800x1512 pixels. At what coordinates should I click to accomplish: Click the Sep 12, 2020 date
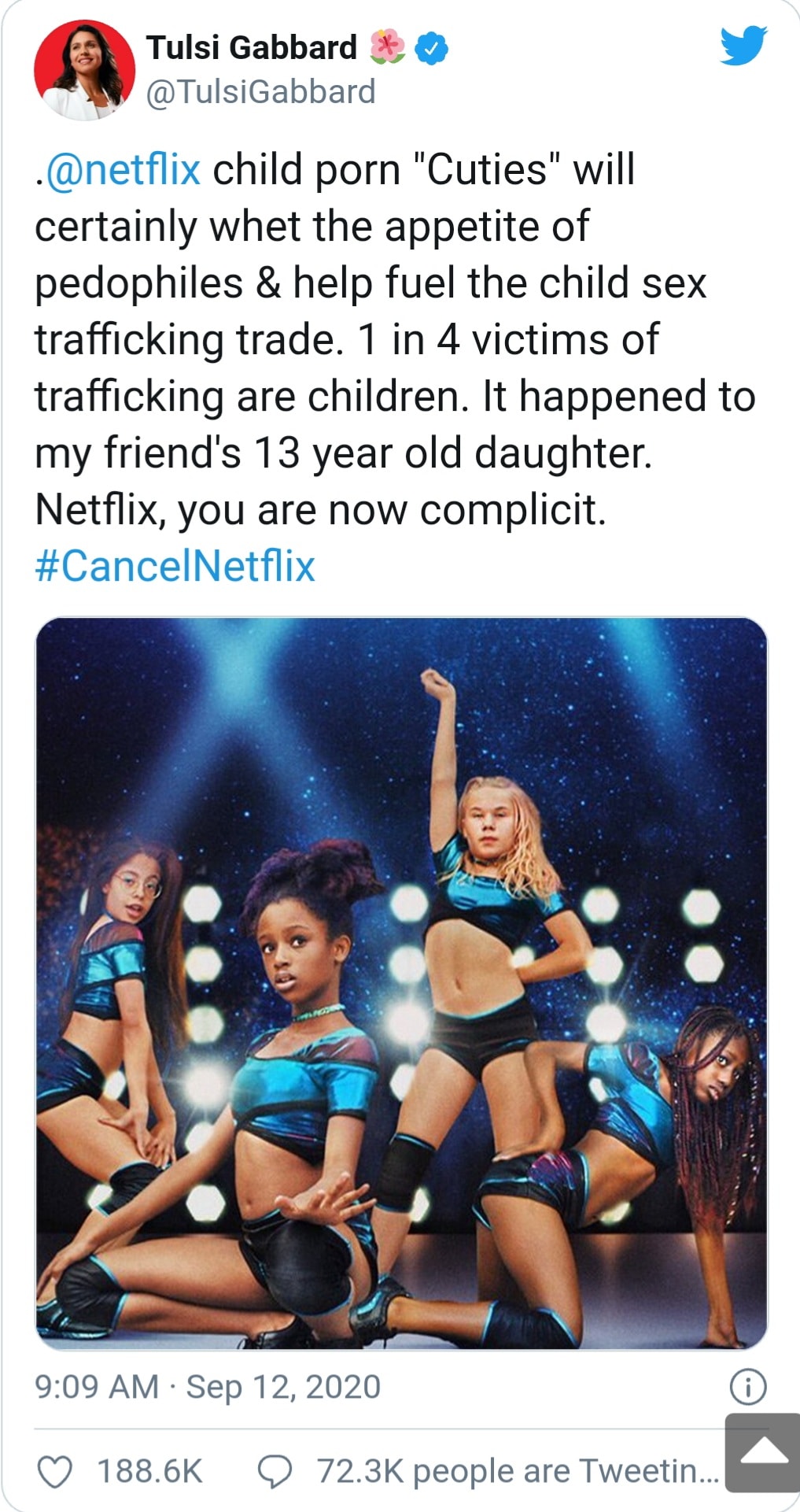tap(283, 1387)
